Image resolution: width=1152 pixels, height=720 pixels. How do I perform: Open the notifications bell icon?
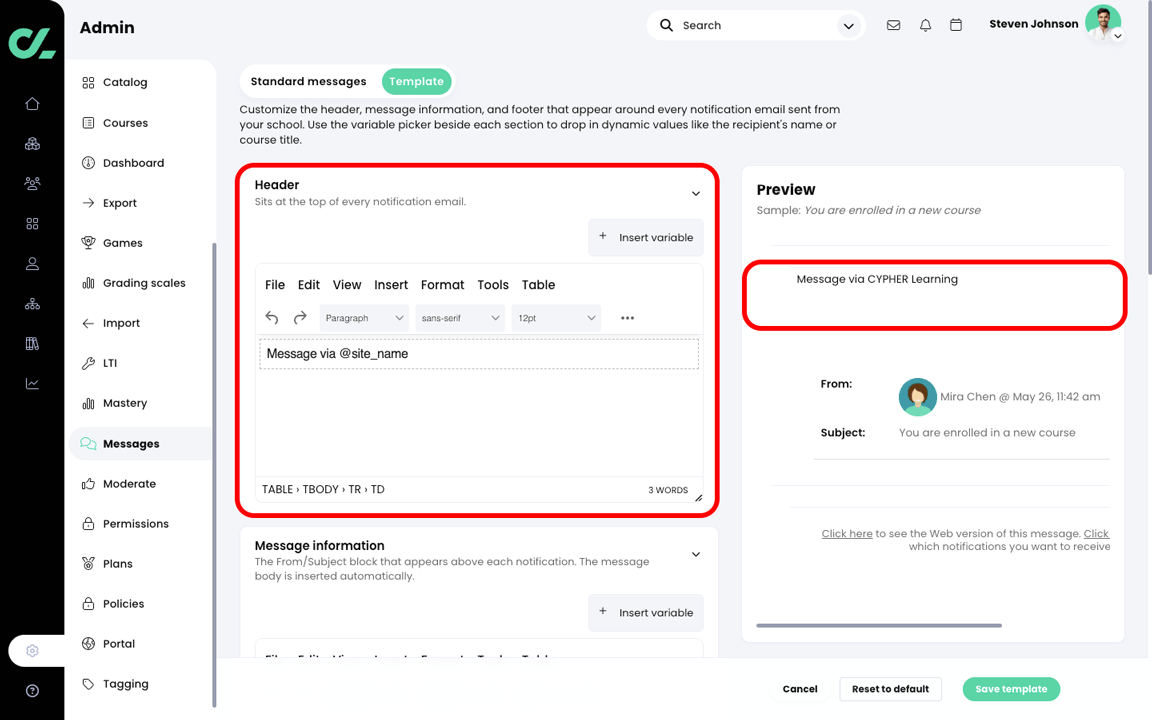pyautogui.click(x=926, y=25)
